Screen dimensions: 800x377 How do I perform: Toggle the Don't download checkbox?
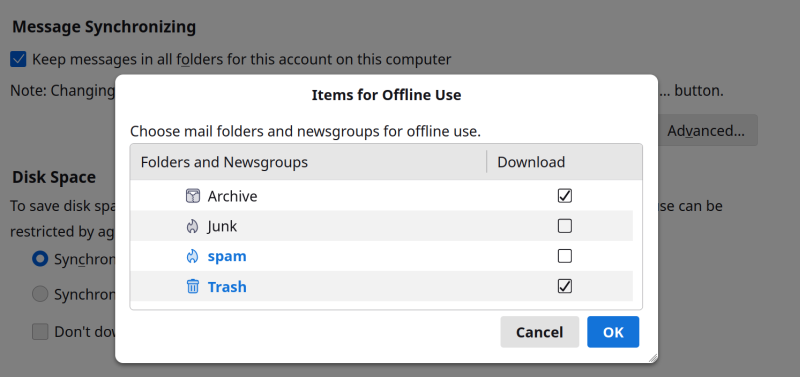pyautogui.click(x=40, y=332)
